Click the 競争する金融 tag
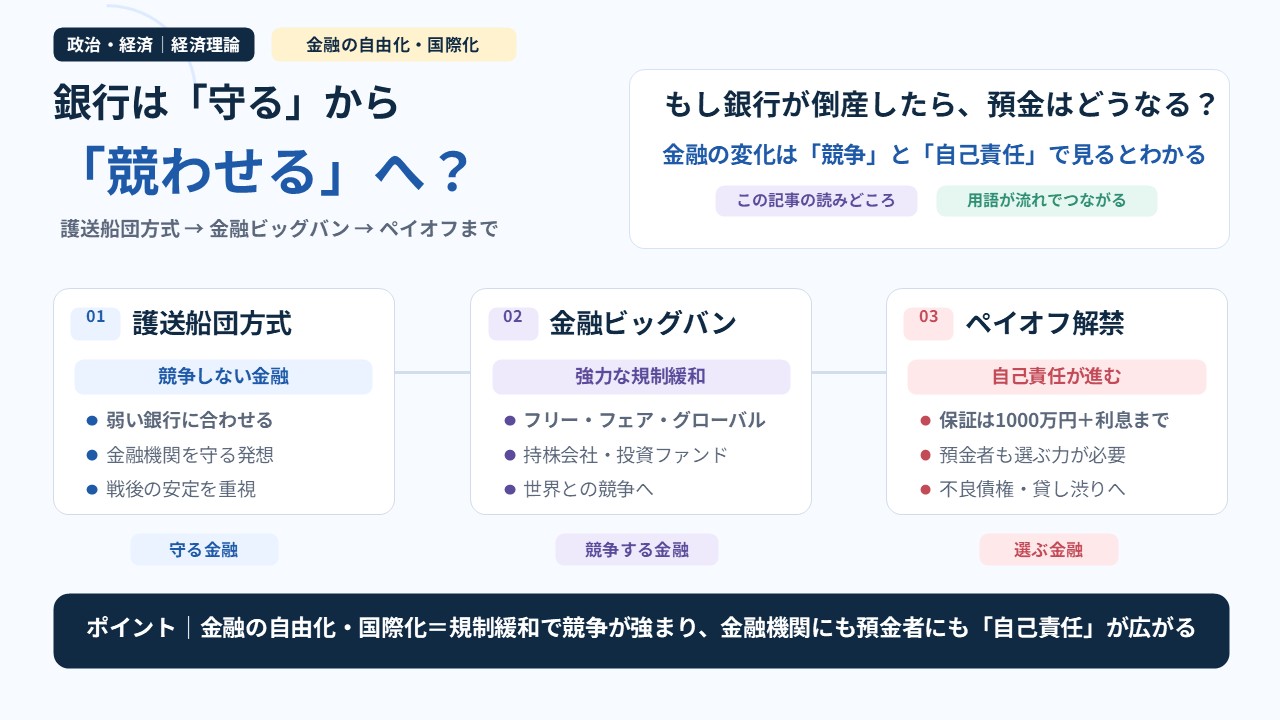Viewport: 1280px width, 720px height. [x=637, y=549]
